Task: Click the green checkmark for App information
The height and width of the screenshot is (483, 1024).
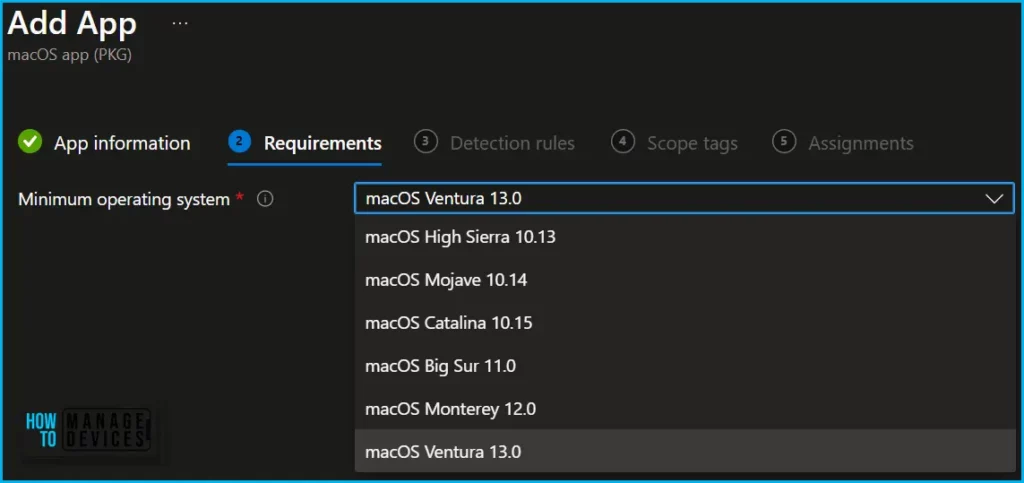Action: tap(29, 141)
